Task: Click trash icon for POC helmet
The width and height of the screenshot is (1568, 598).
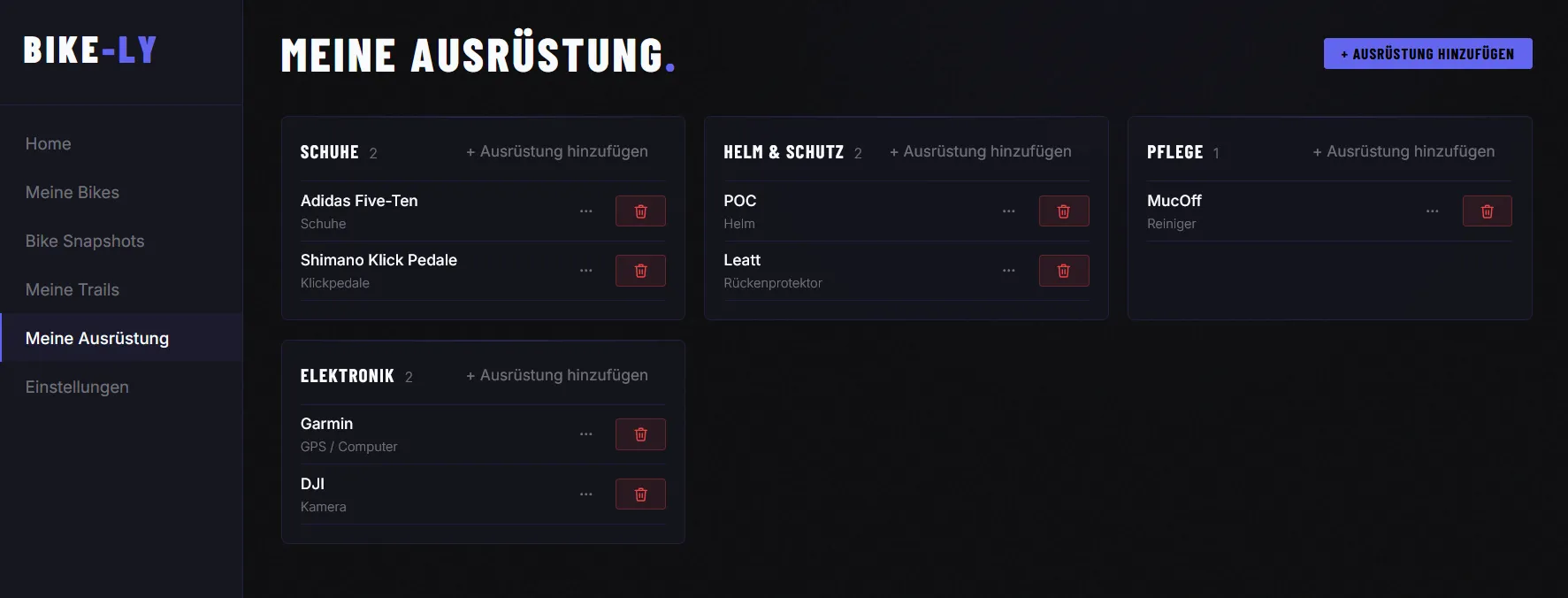Action: pyautogui.click(x=1063, y=211)
